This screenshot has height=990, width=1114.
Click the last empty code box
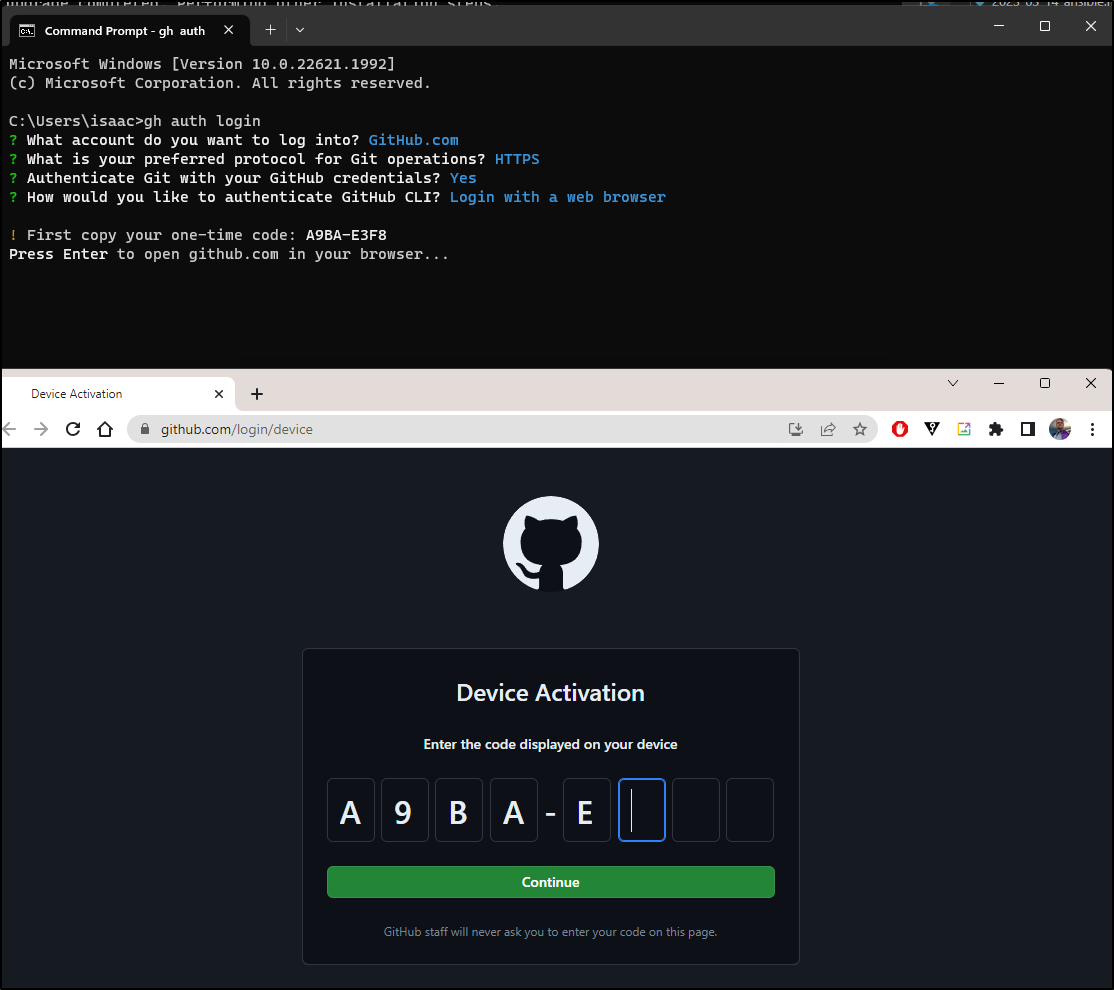(x=750, y=810)
